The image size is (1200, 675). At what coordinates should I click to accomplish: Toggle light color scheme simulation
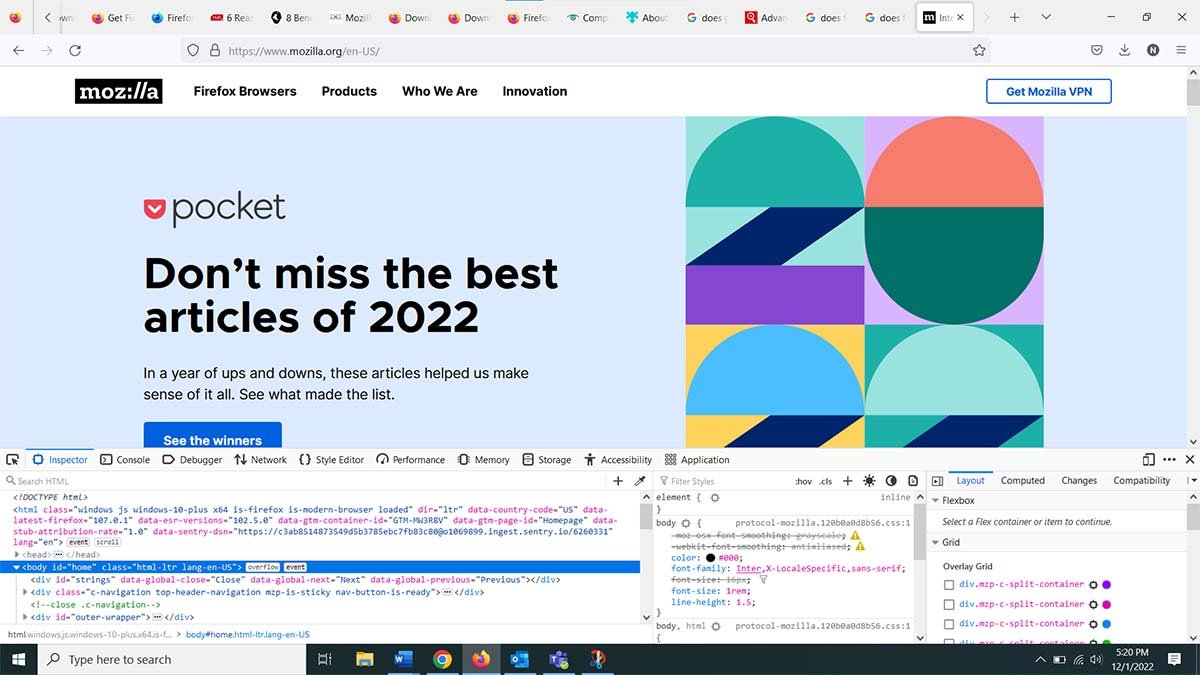(869, 481)
